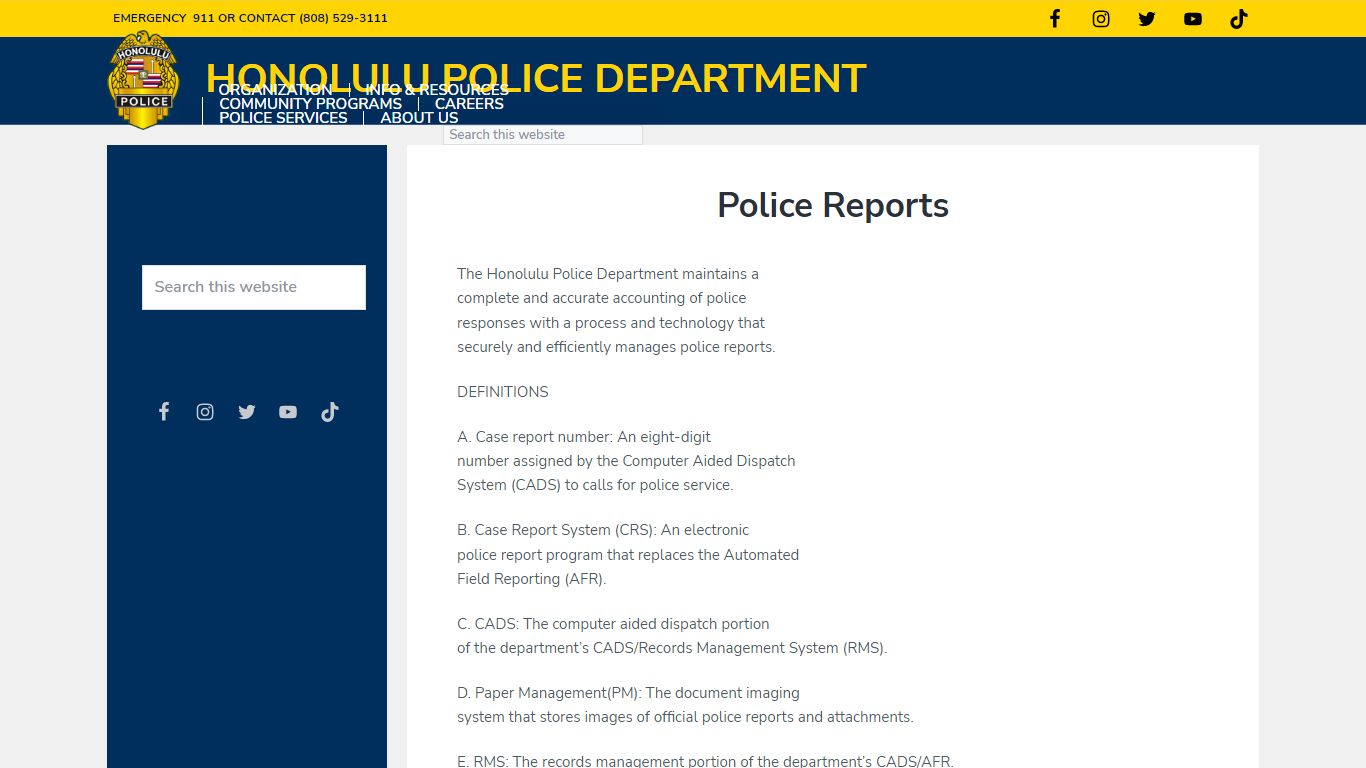Open the Community Programs menu
Image resolution: width=1366 pixels, height=768 pixels.
click(x=310, y=104)
